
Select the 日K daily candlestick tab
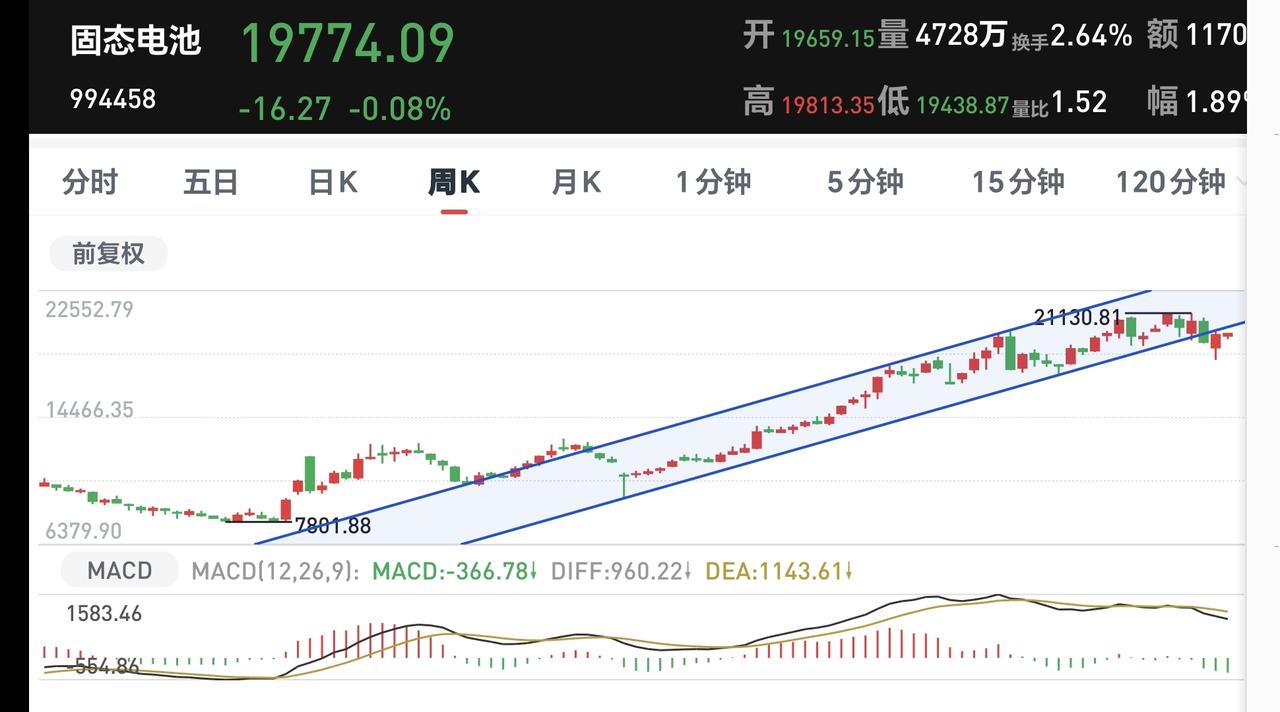click(332, 182)
